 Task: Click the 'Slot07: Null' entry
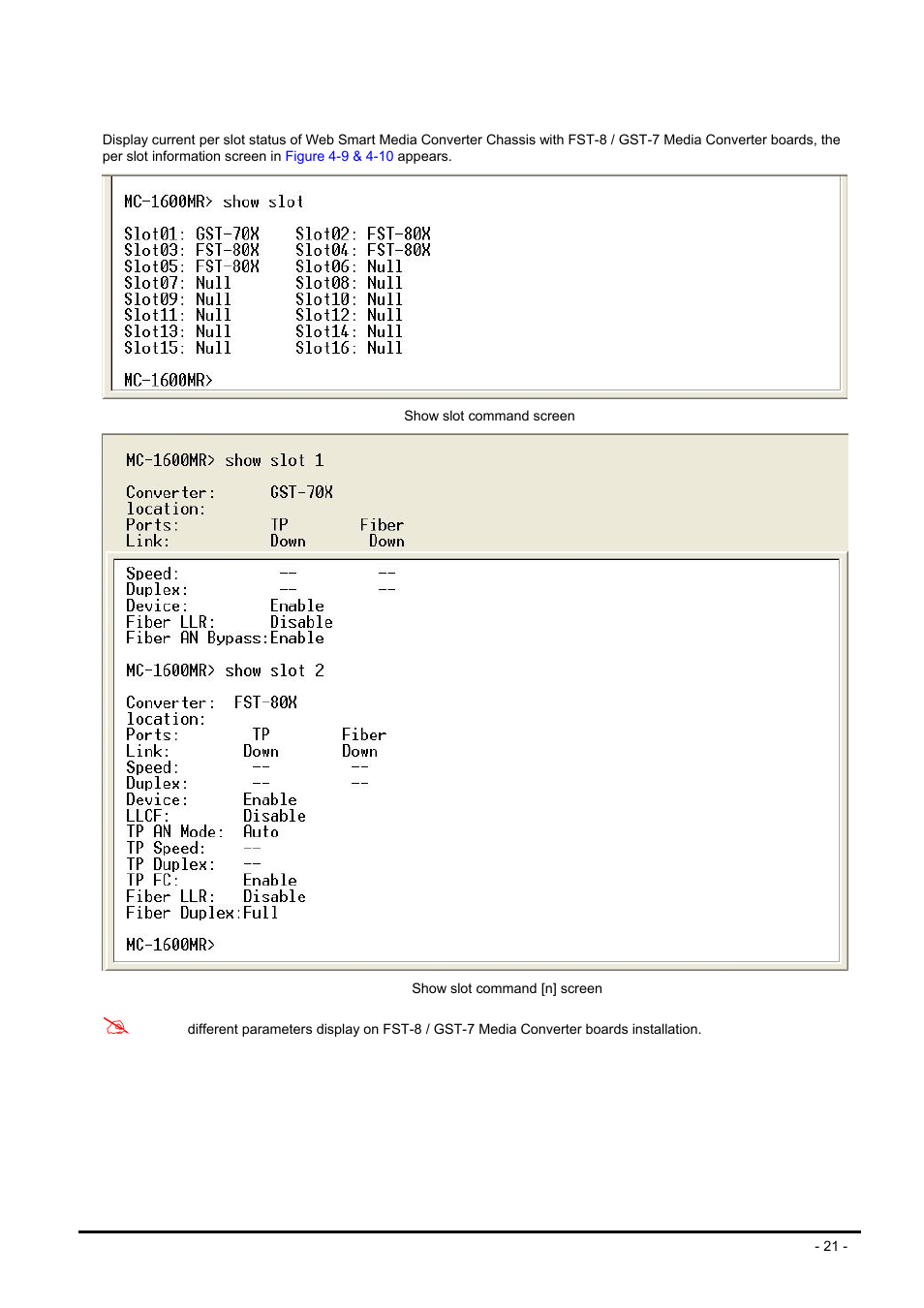point(177,283)
